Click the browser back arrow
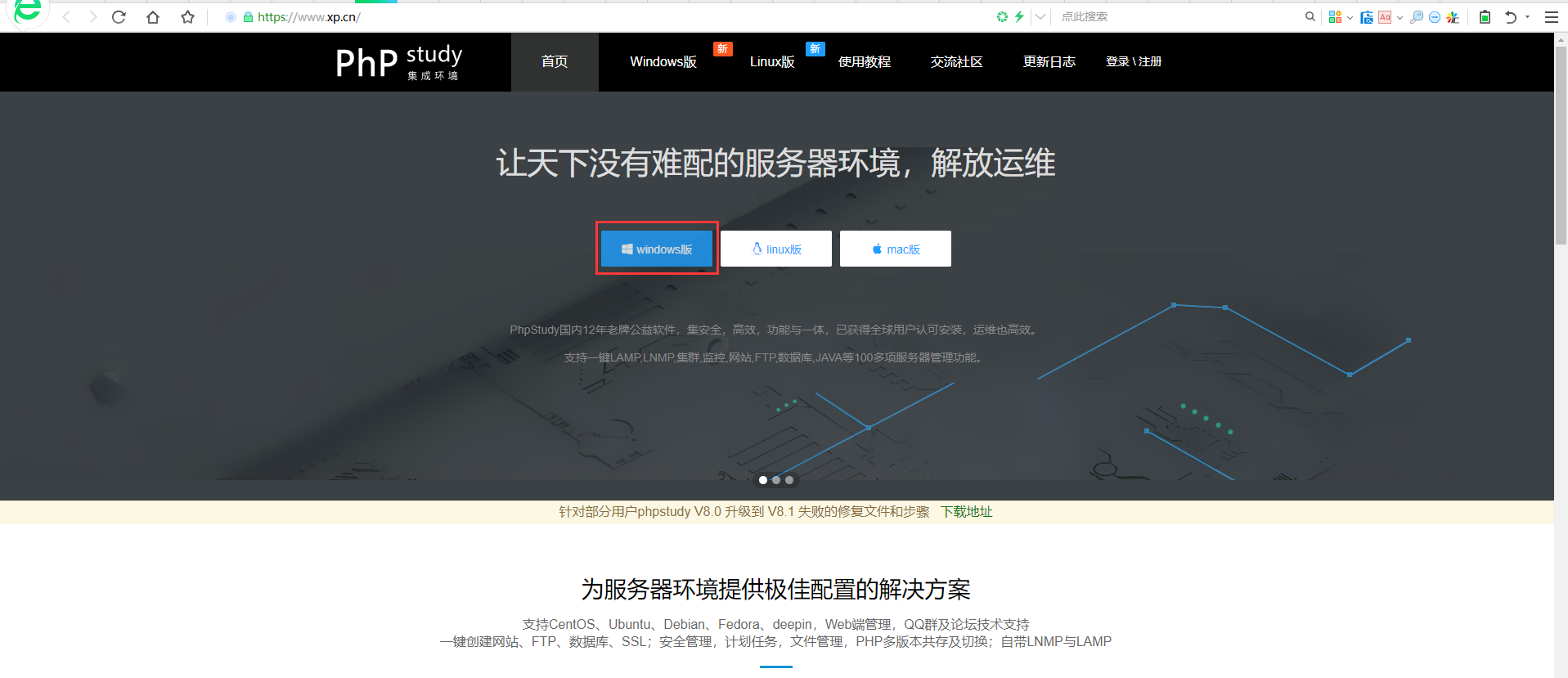 click(x=66, y=17)
